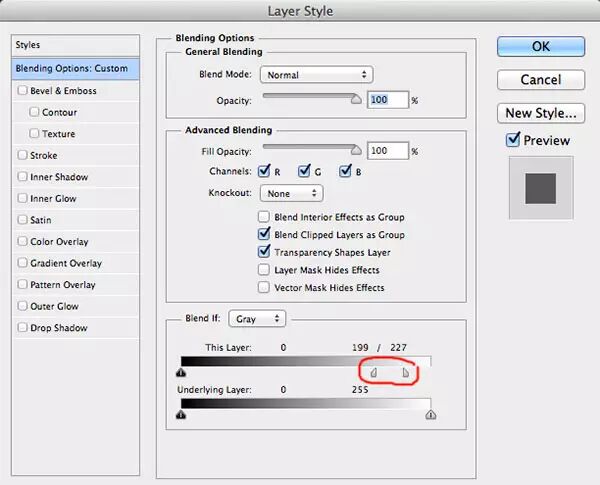
Task: Select the Drop Shadow style label
Action: point(59,328)
